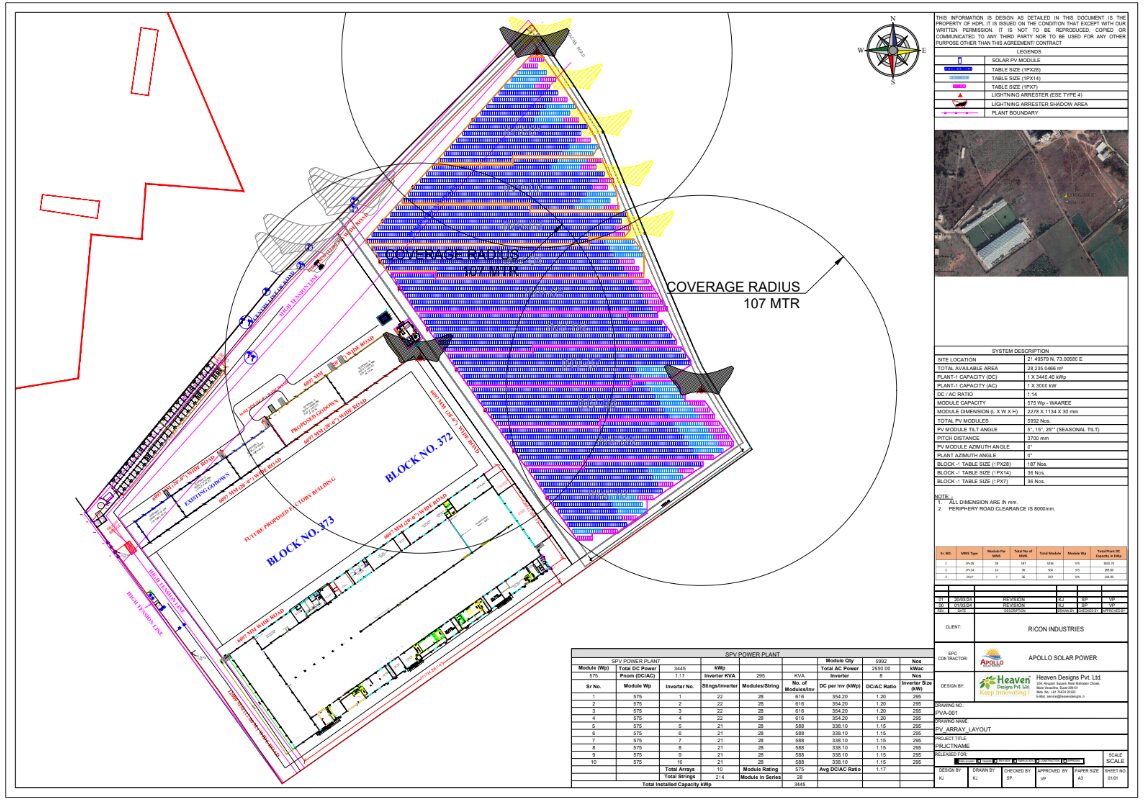The width and height of the screenshot is (1144, 804).
Task: Click the Lightning Arrester red triangle legend symbol
Action: point(961,95)
